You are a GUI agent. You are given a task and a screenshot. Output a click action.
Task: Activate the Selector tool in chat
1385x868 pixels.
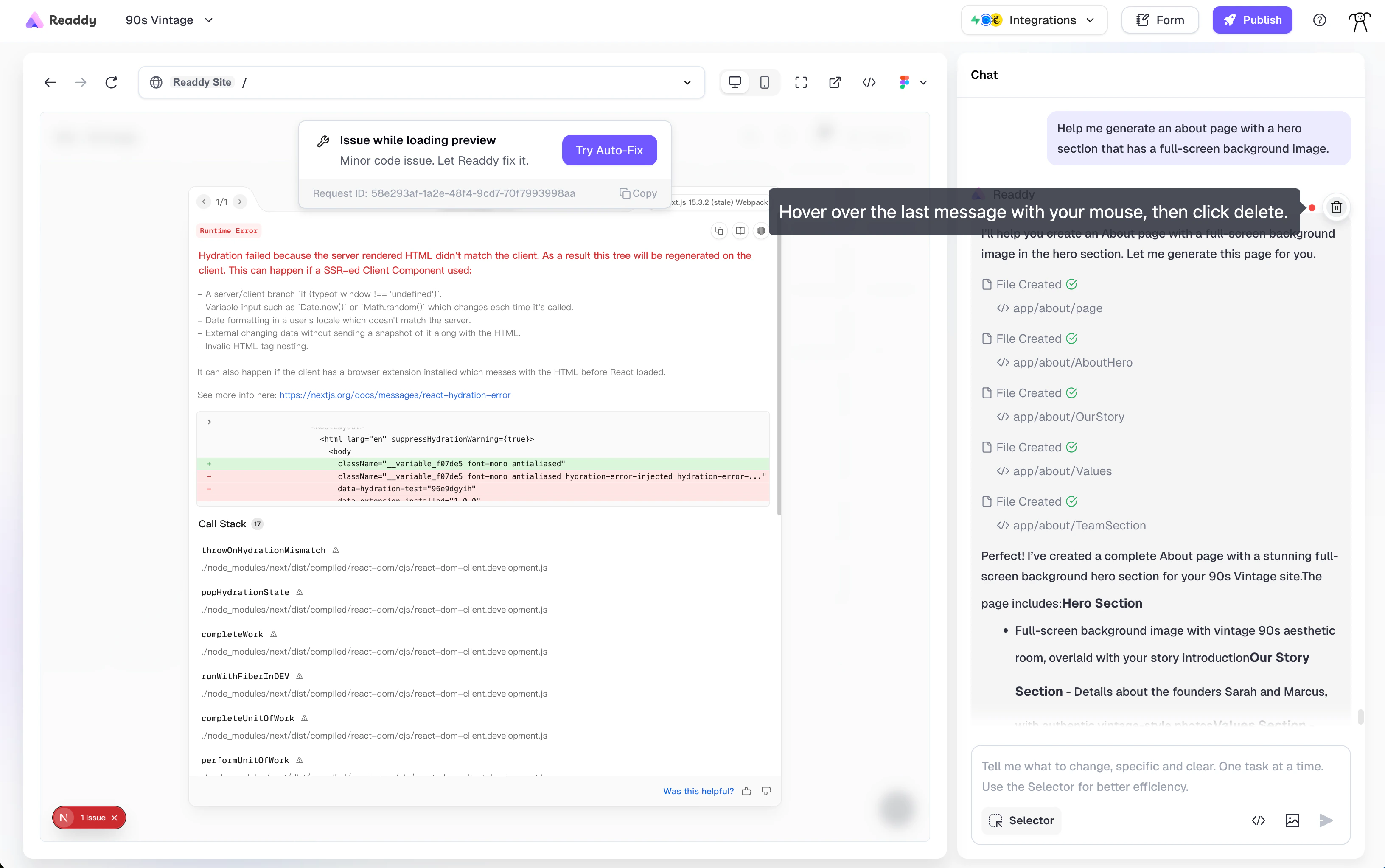tap(1021, 820)
